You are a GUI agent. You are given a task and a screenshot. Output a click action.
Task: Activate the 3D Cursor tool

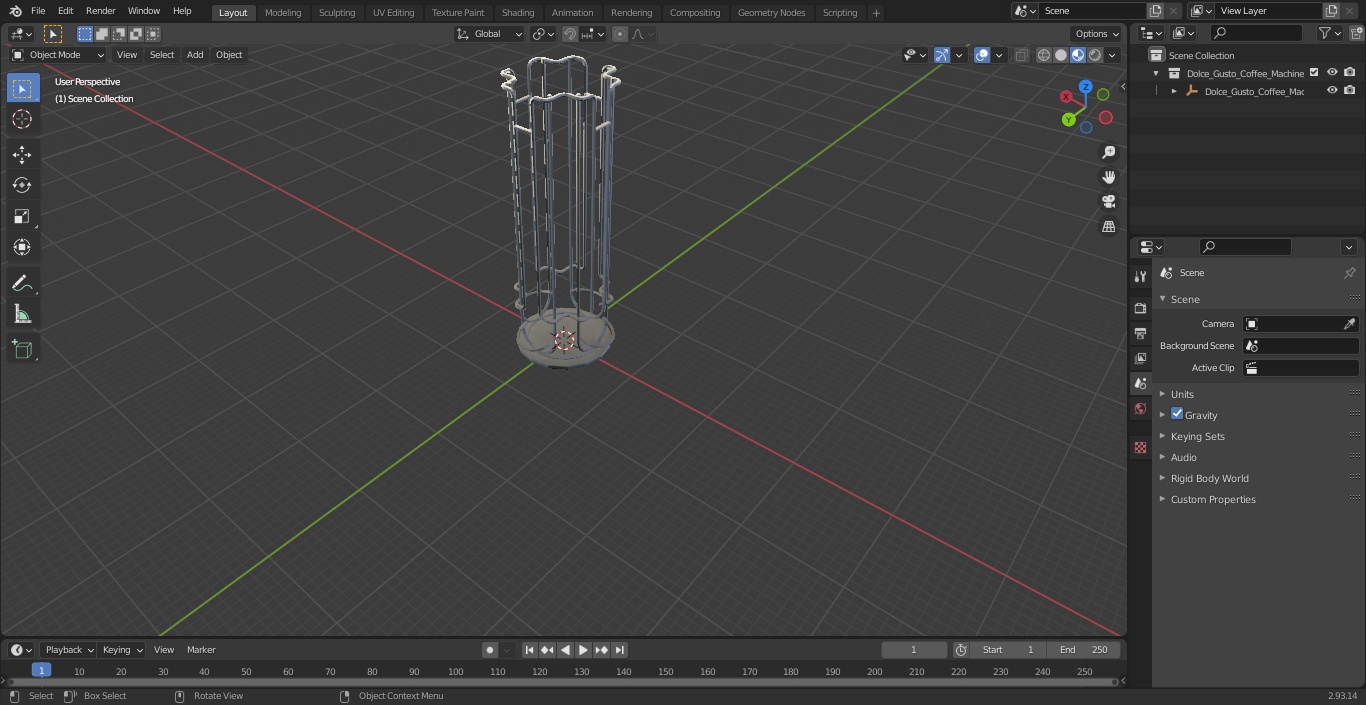[x=22, y=119]
